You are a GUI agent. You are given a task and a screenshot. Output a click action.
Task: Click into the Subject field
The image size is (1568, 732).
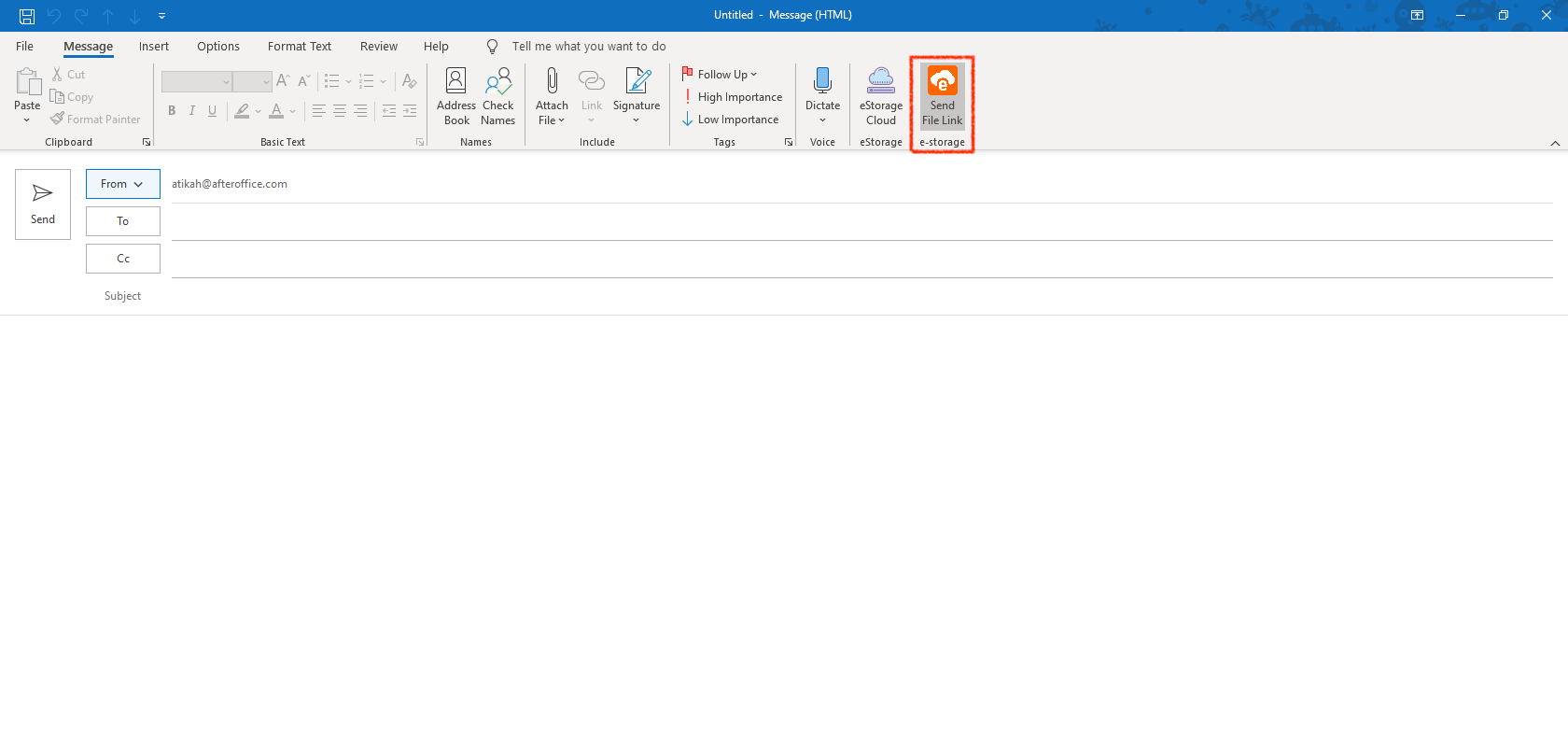click(840, 296)
